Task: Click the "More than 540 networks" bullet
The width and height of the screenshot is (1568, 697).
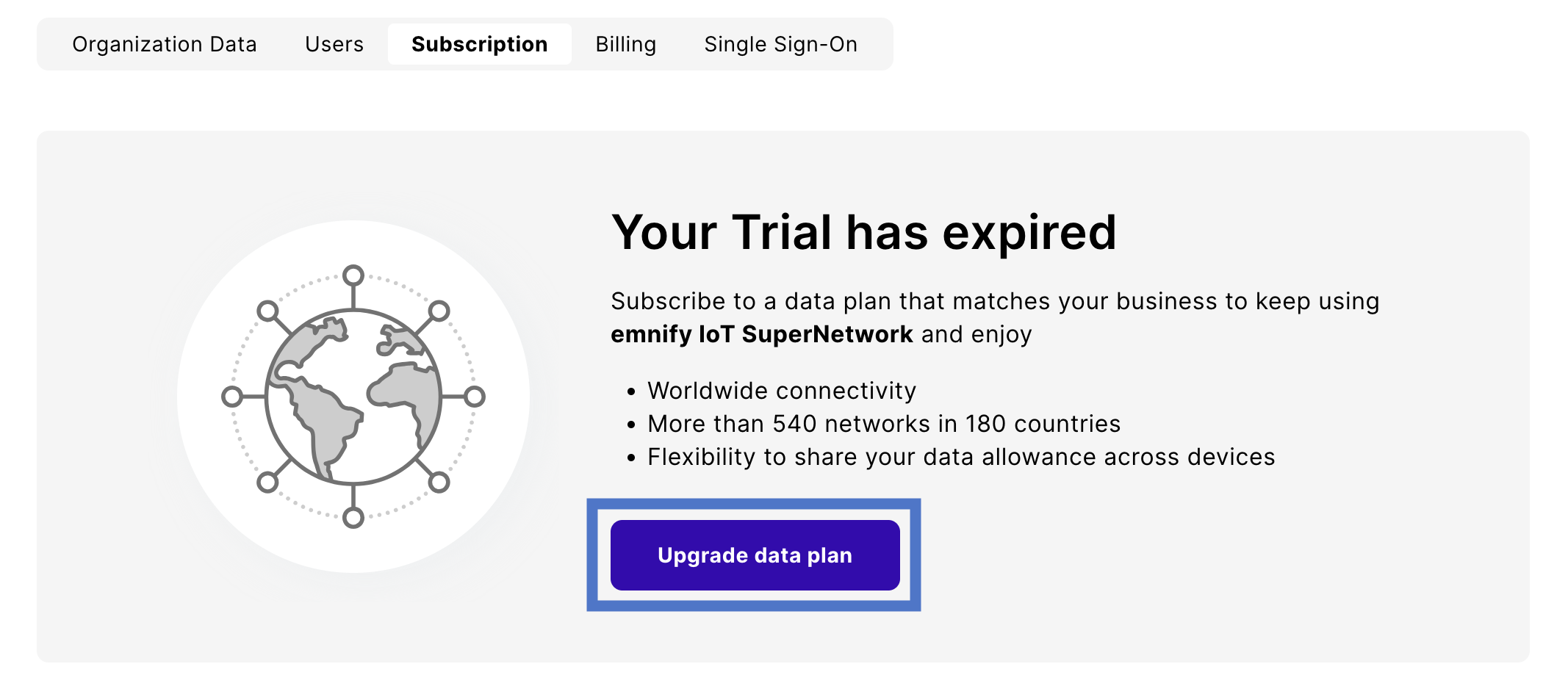Action: 883,424
